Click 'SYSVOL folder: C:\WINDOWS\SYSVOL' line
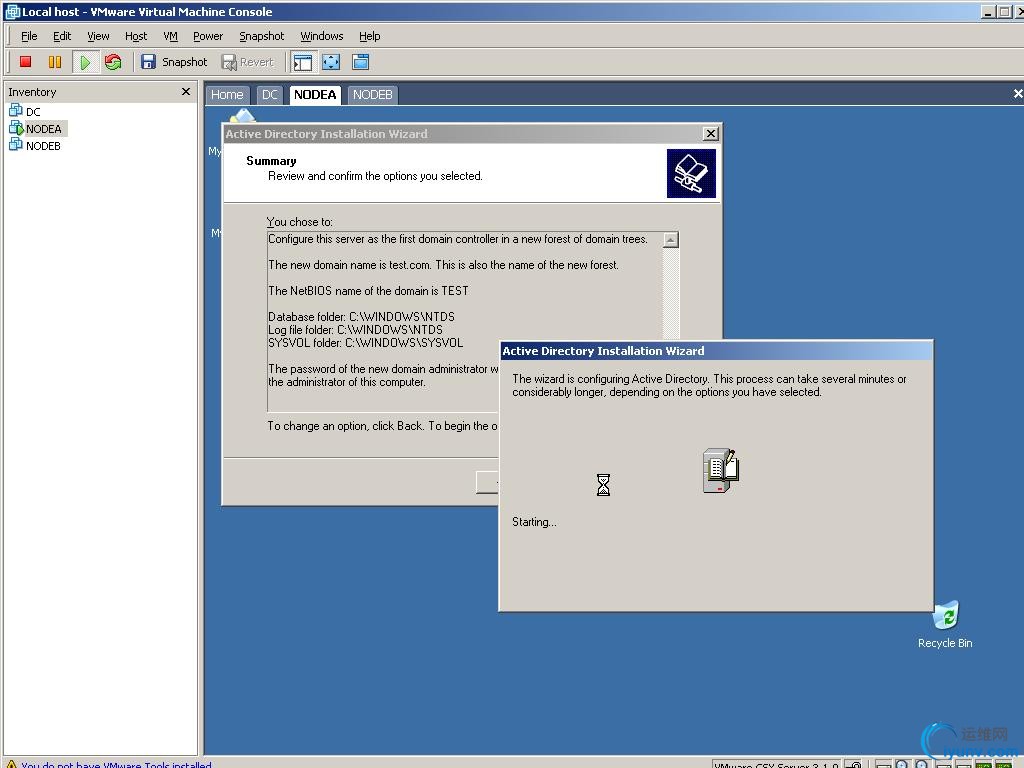 (x=366, y=343)
